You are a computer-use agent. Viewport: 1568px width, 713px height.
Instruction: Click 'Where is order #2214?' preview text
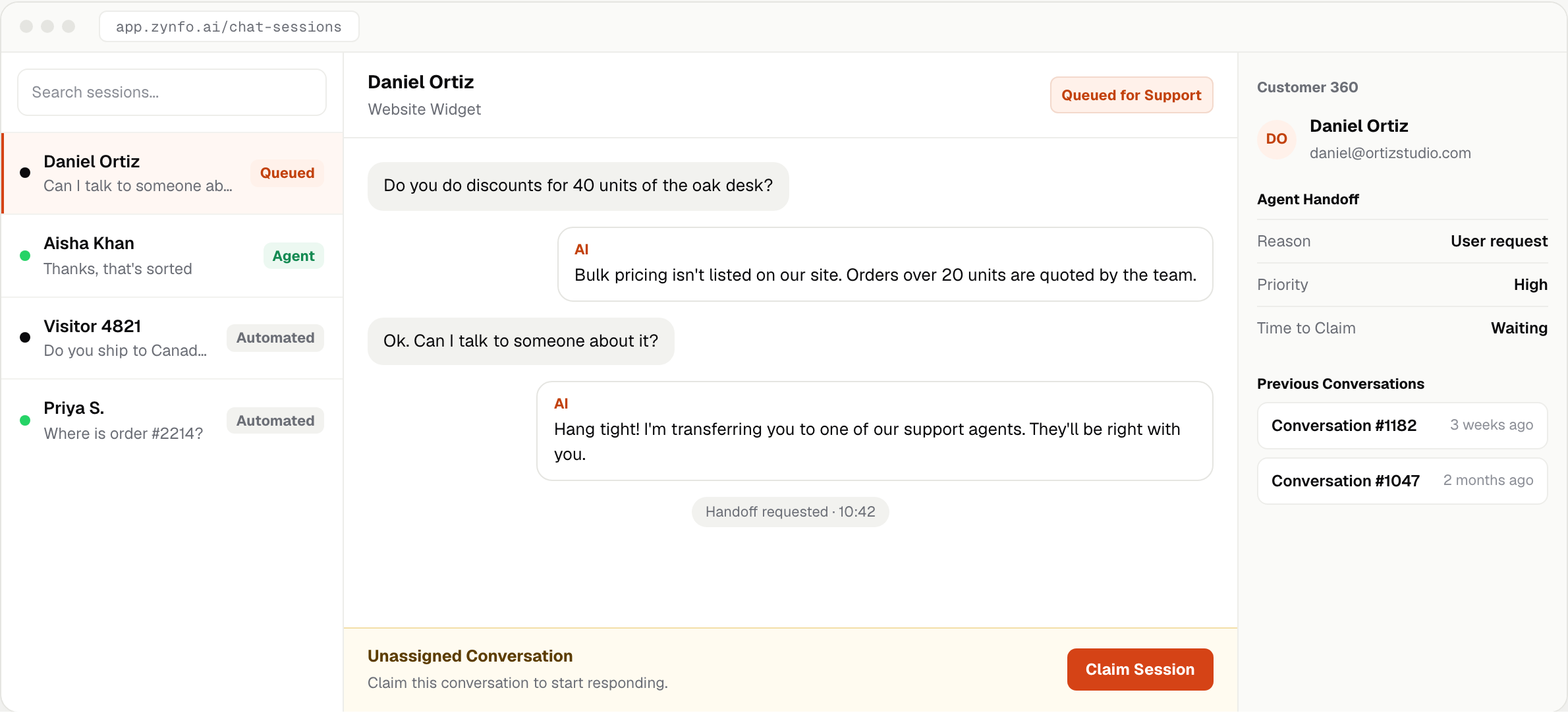point(123,434)
